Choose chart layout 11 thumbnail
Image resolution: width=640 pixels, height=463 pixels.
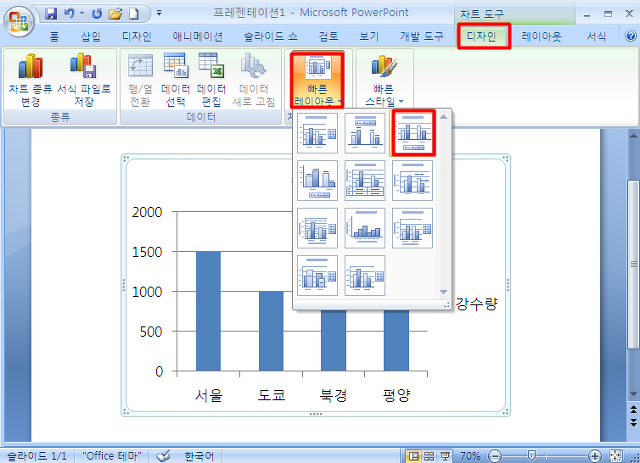point(365,275)
